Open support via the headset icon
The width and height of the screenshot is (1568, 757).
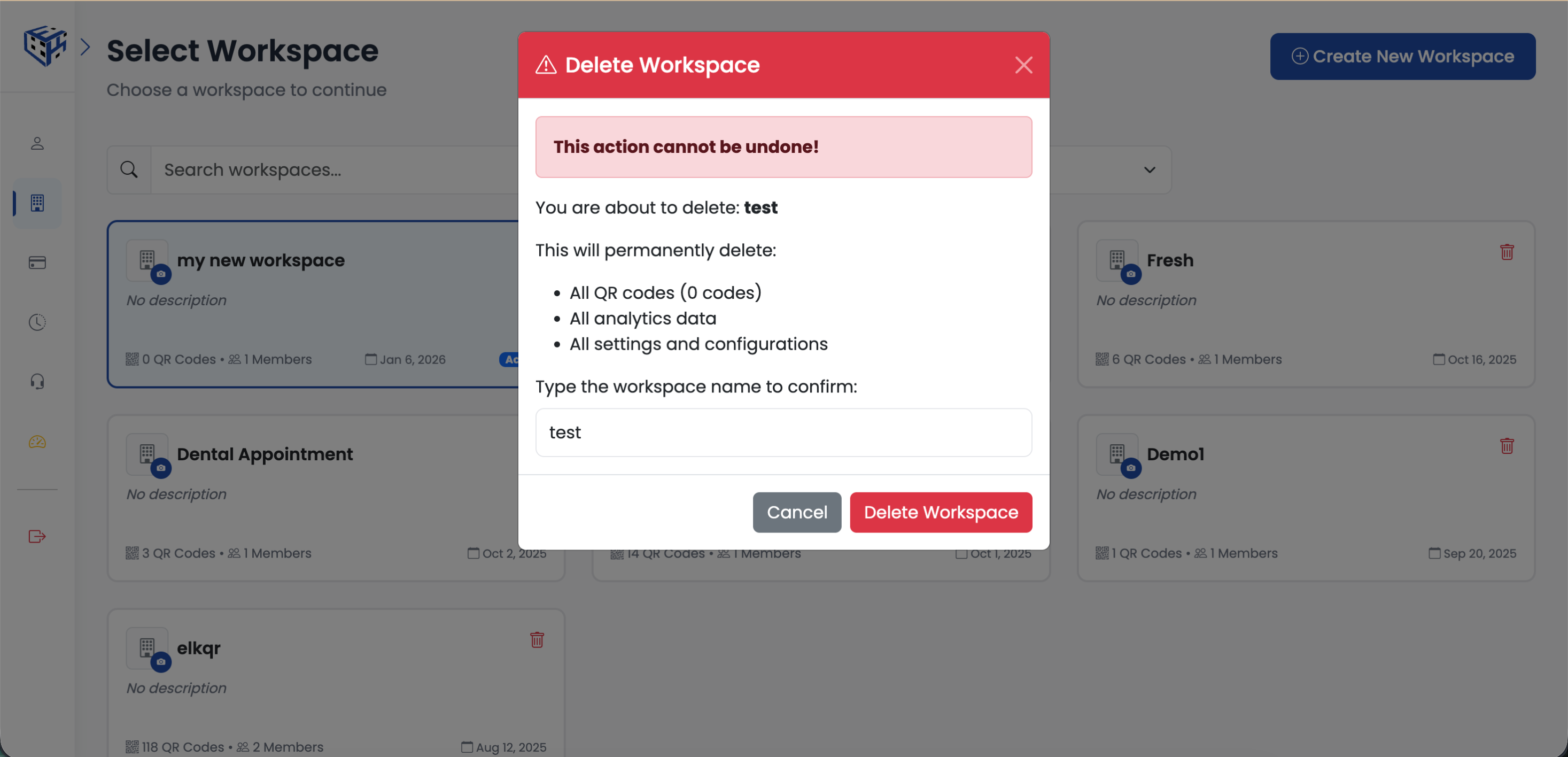(36, 381)
